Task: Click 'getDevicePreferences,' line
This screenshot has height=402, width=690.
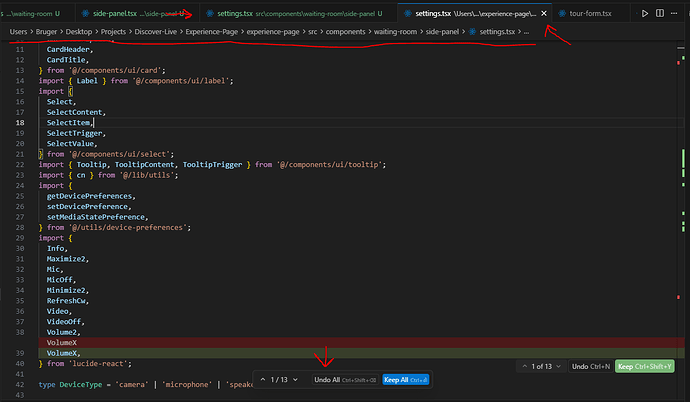Action: (91, 196)
